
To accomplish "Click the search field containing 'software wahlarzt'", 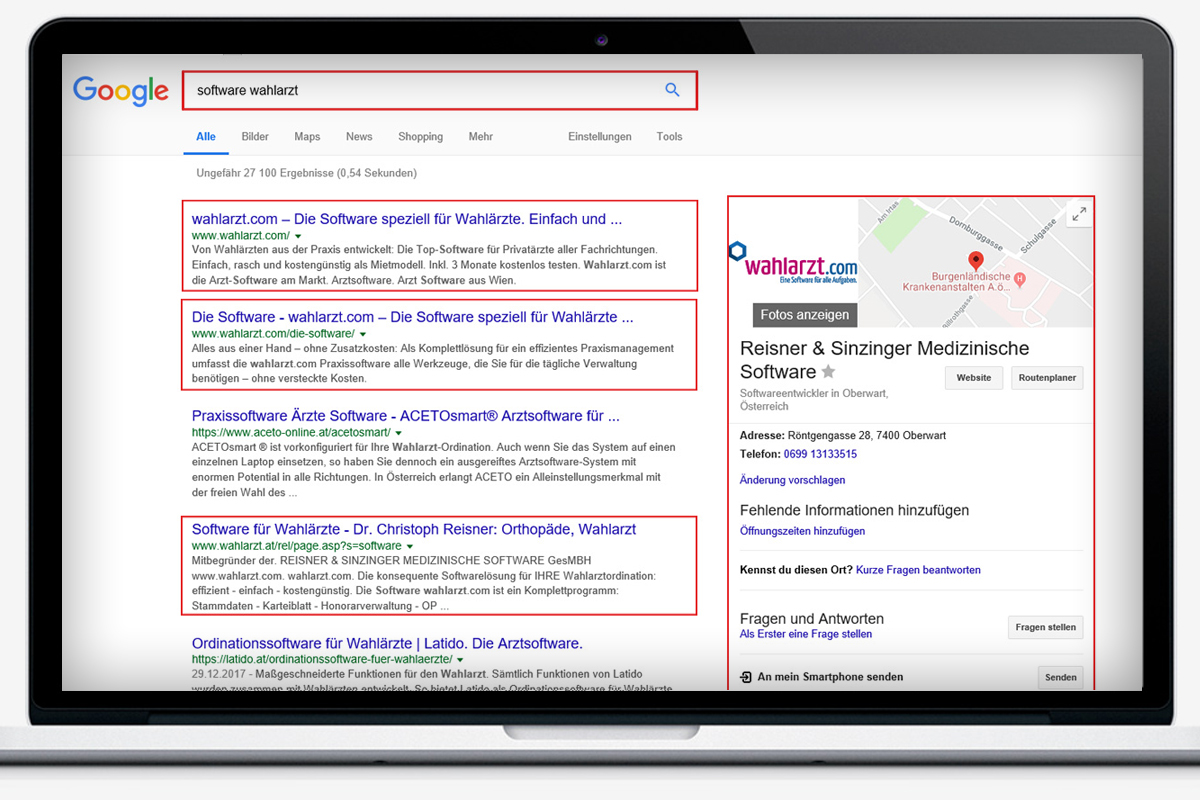I will click(439, 90).
